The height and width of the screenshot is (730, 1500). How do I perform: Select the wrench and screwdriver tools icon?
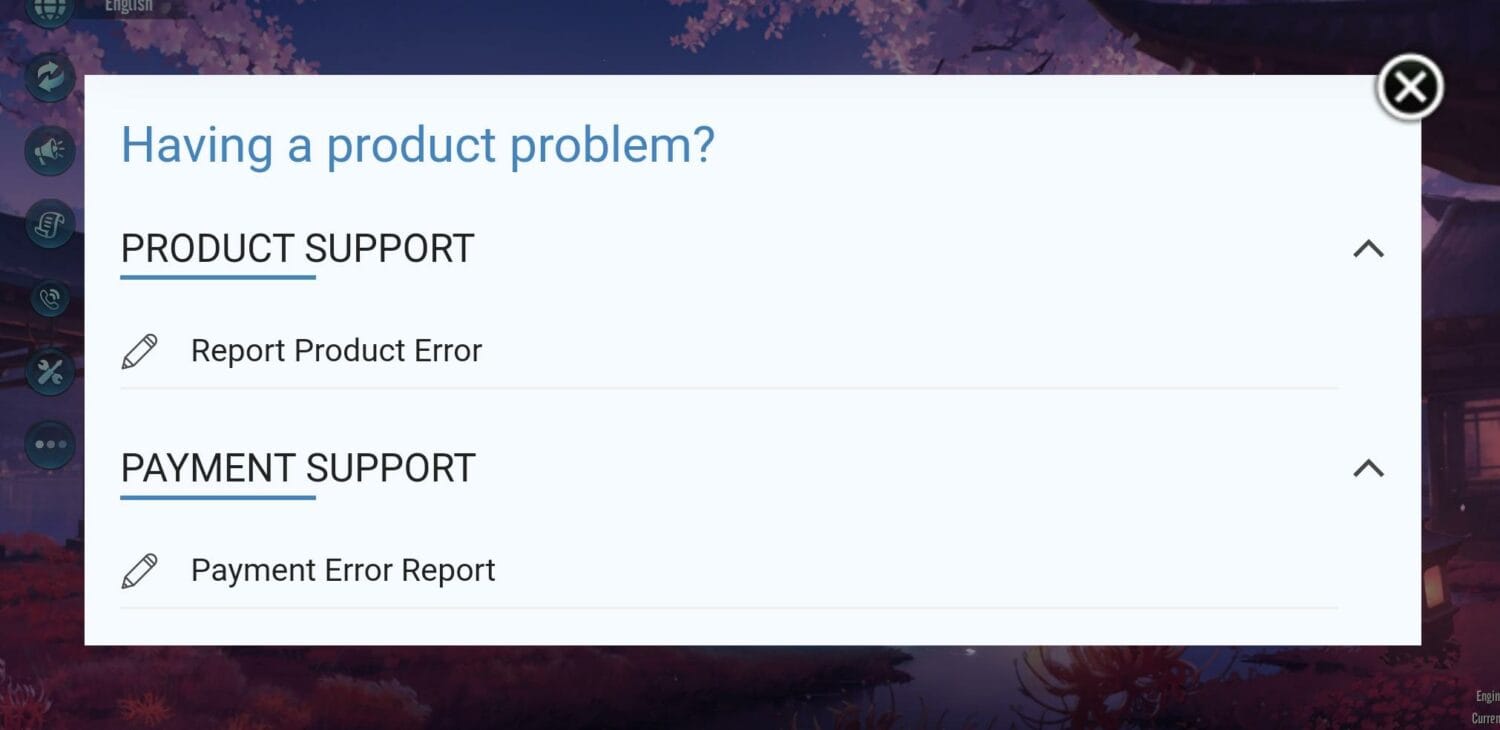click(x=48, y=371)
